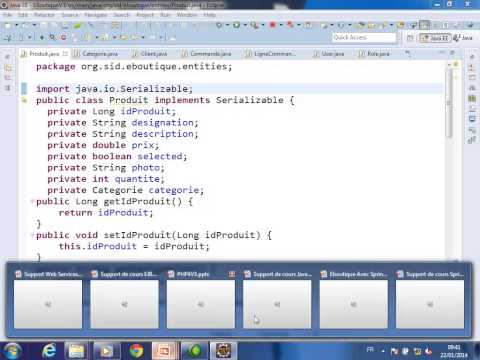Open Windows Explorer from taskbar

click(76, 351)
